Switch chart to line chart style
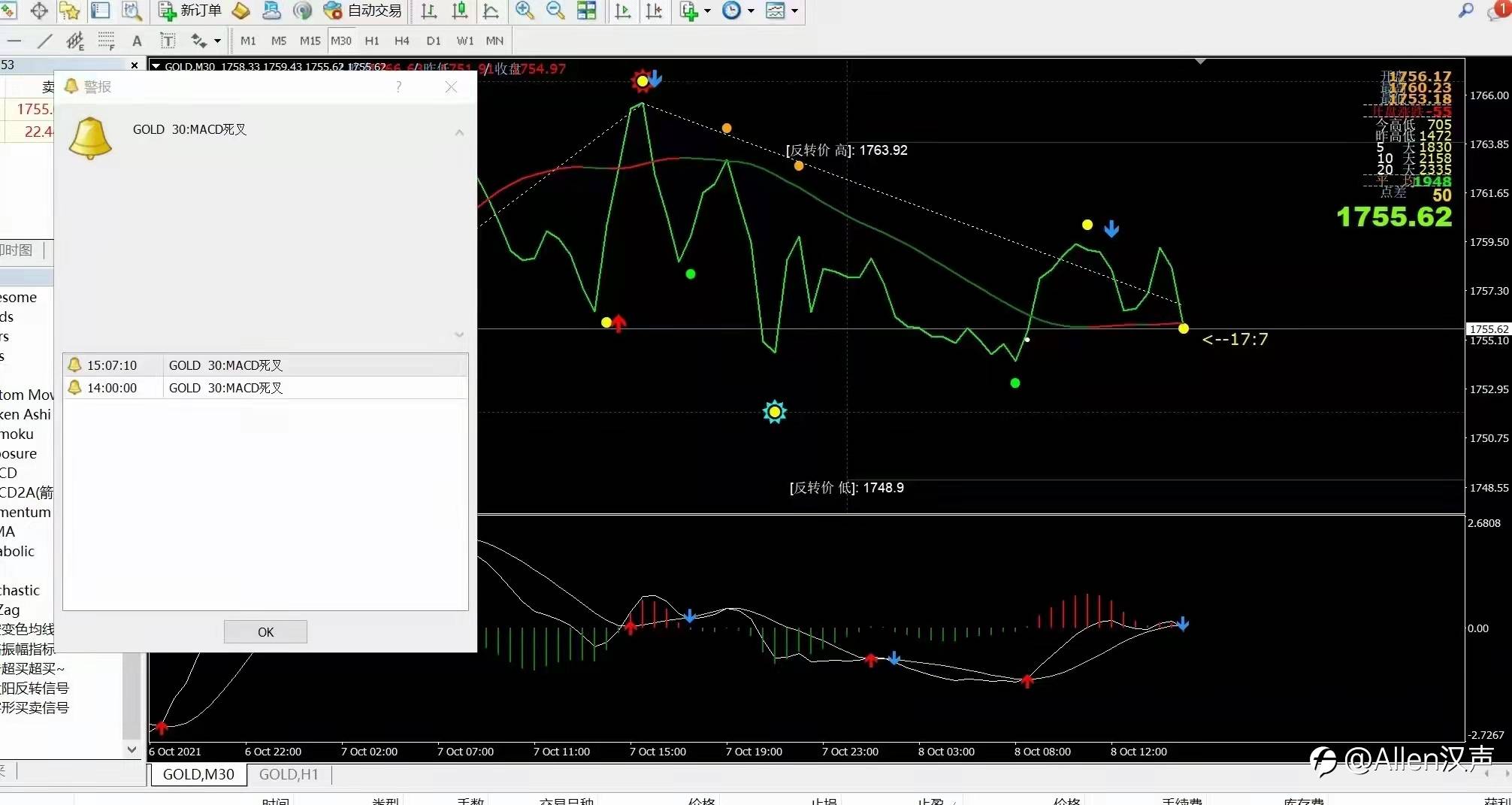 click(x=491, y=11)
